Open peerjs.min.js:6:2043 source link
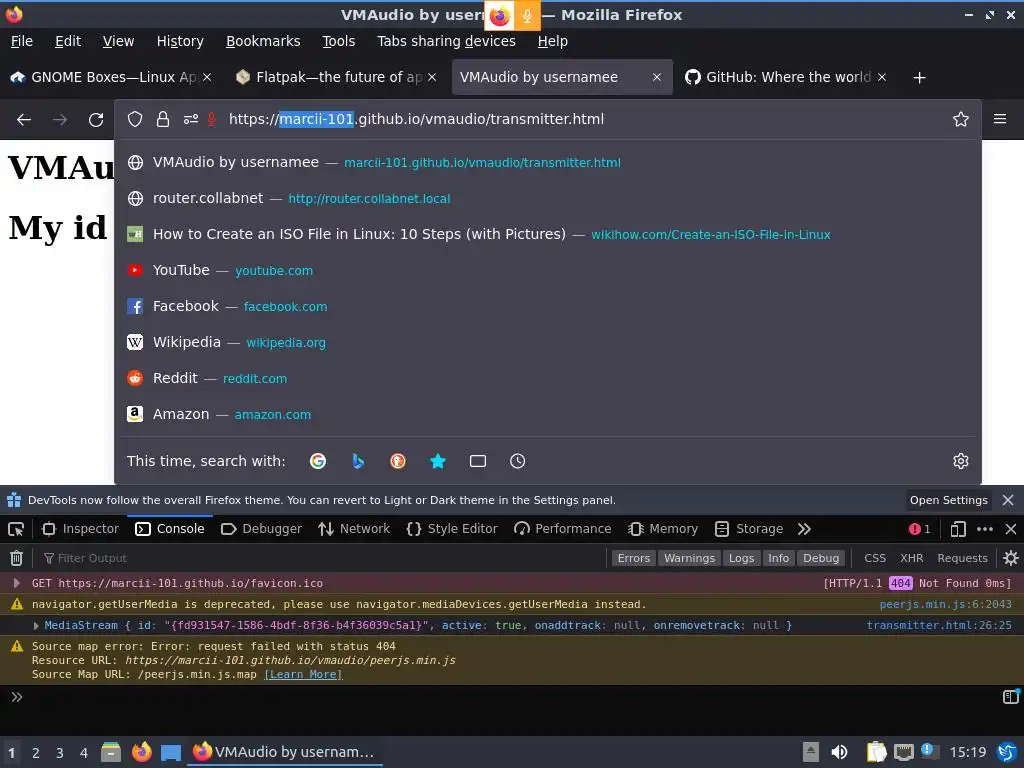This screenshot has height=768, width=1024. [945, 605]
